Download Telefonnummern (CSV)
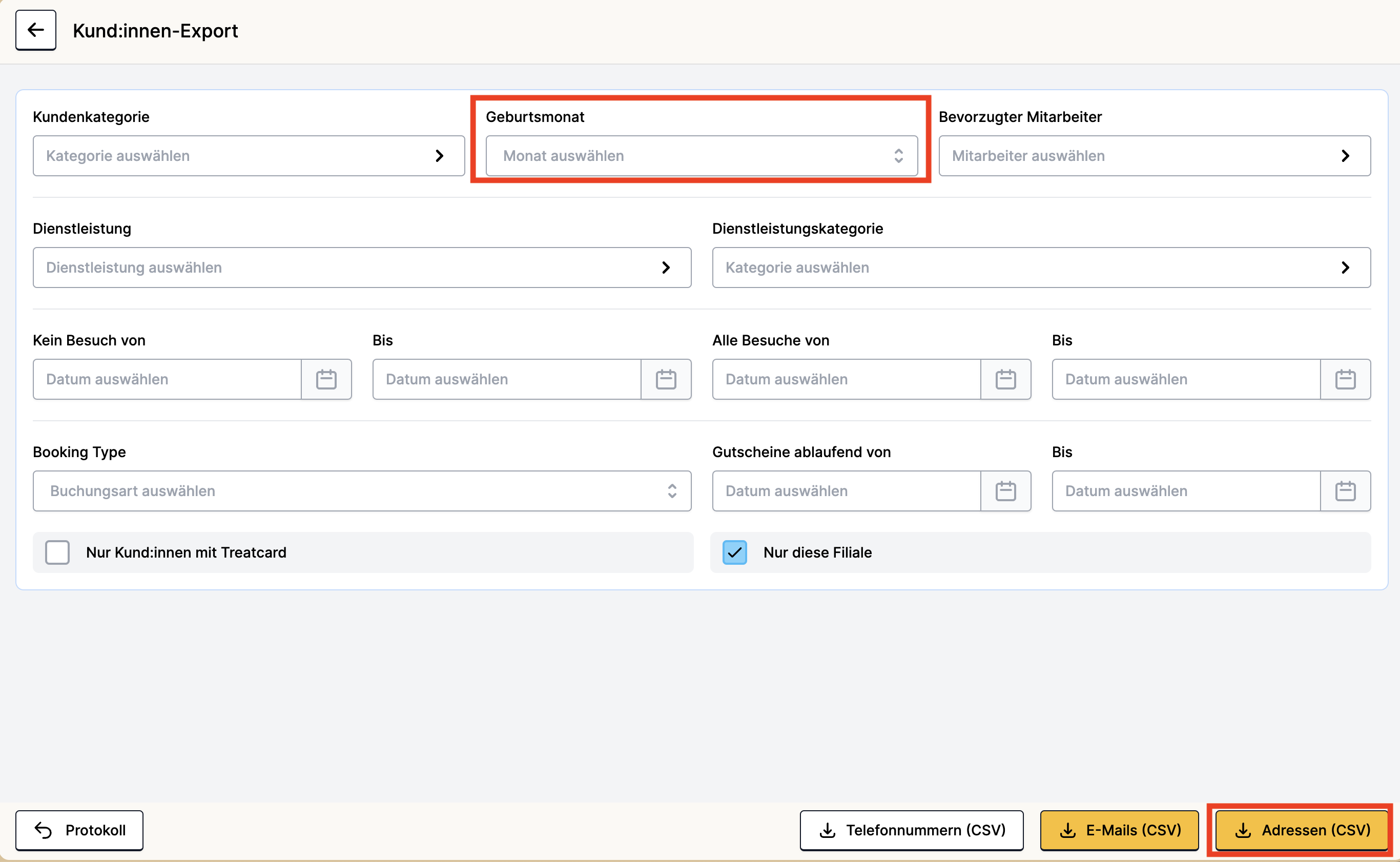This screenshot has width=1400, height=862. point(912,830)
